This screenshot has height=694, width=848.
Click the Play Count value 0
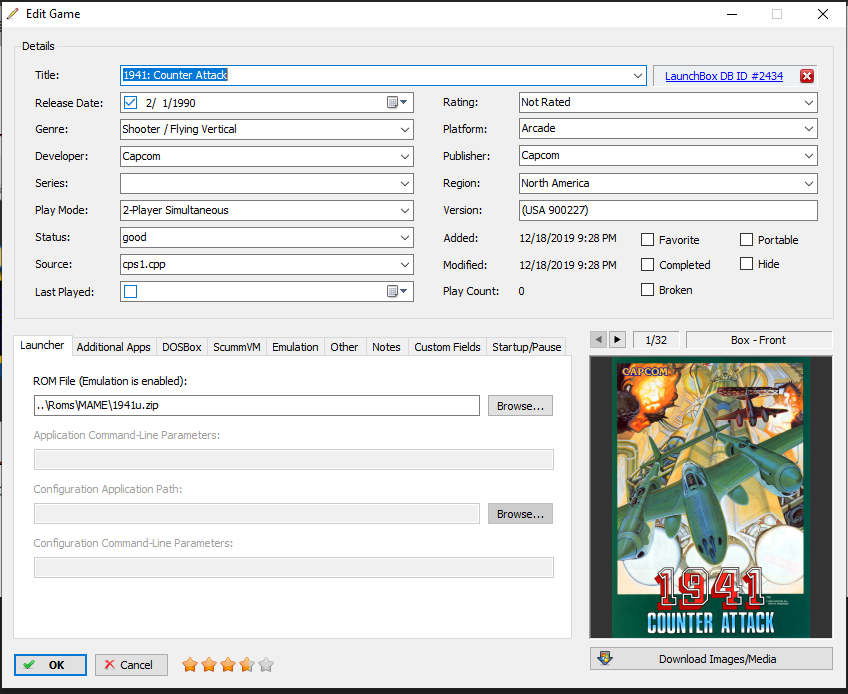(521, 291)
